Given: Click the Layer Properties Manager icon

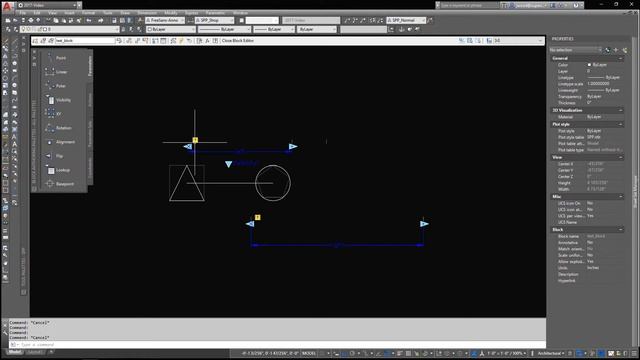Looking at the screenshot, I should pos(8,29).
